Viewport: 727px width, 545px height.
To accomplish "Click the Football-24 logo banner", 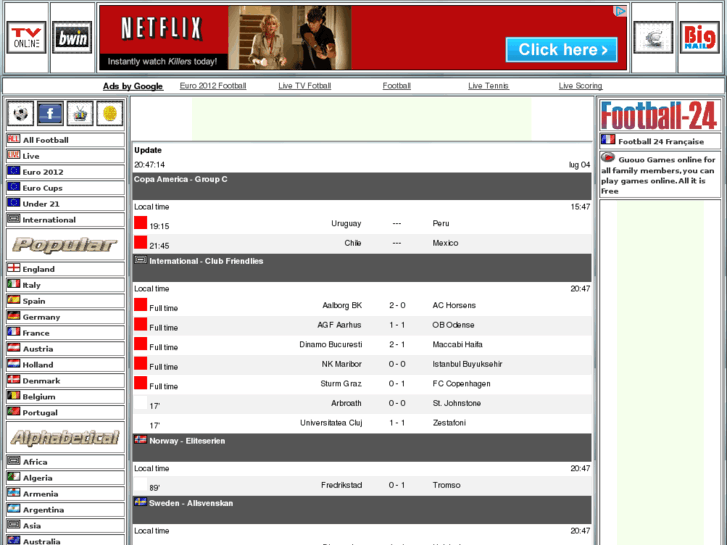I will (x=659, y=115).
